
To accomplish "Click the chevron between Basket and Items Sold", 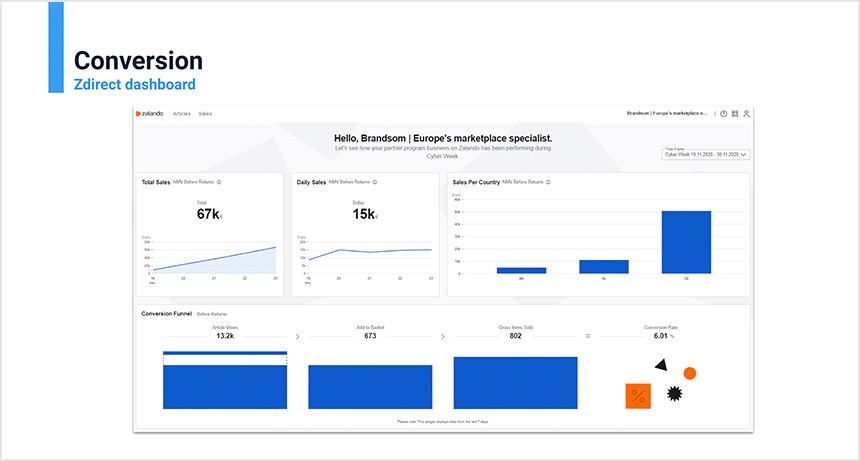I will pos(443,337).
